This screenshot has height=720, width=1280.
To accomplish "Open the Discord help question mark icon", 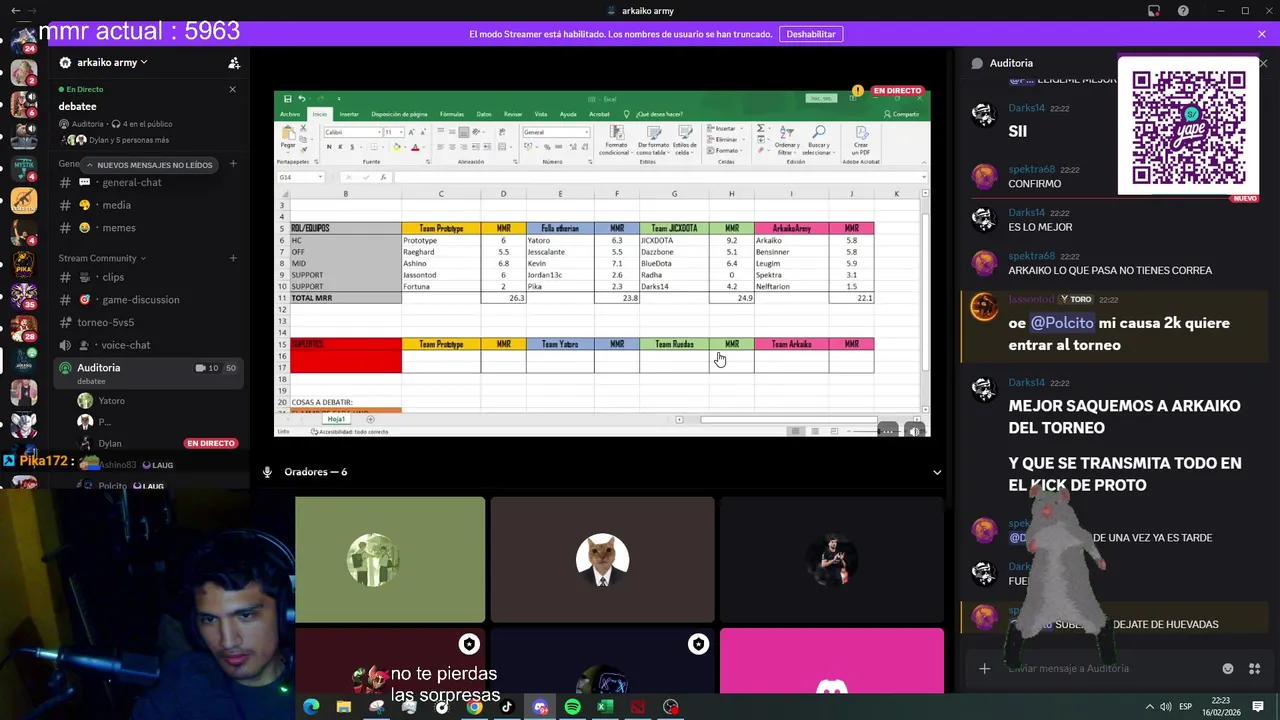I will tap(1183, 11).
